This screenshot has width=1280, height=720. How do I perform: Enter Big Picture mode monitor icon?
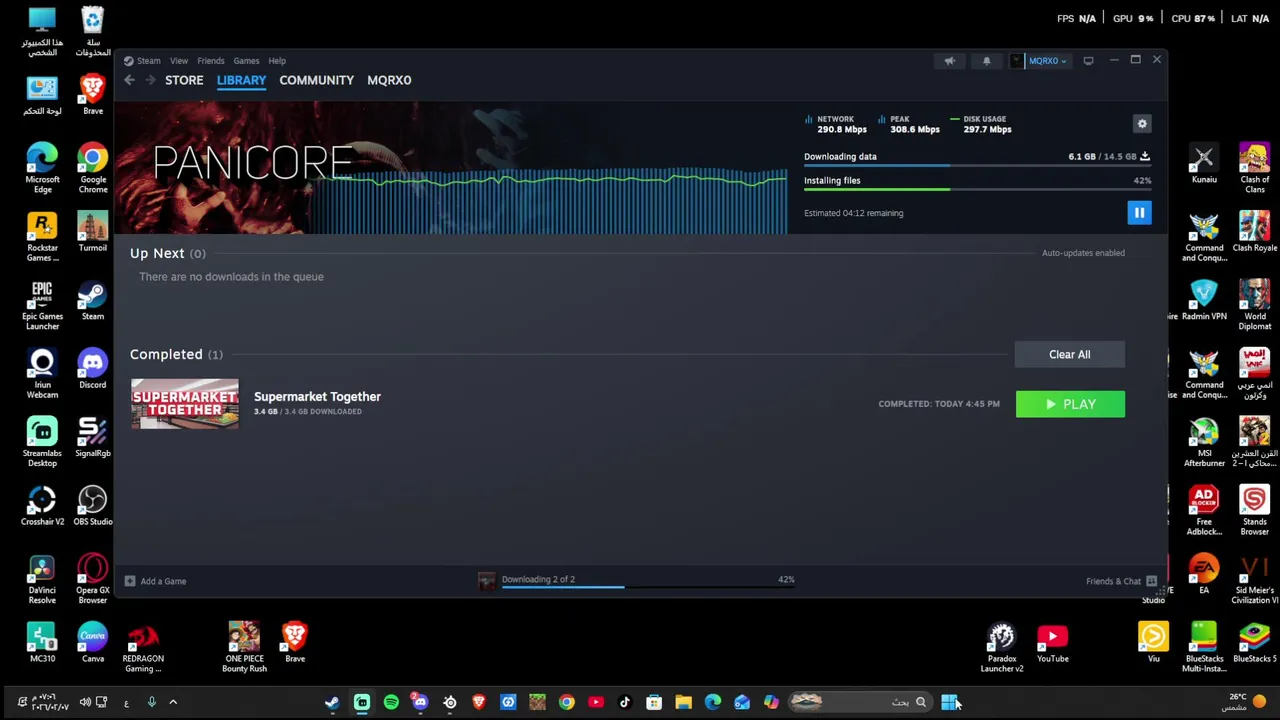(x=1088, y=61)
